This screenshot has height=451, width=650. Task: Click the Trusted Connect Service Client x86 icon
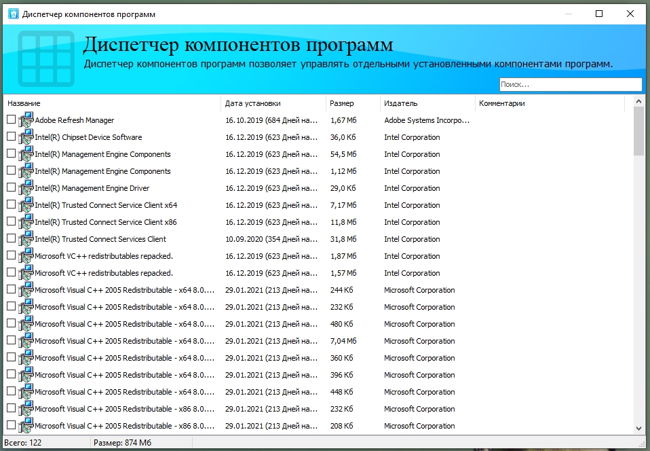pos(26,222)
